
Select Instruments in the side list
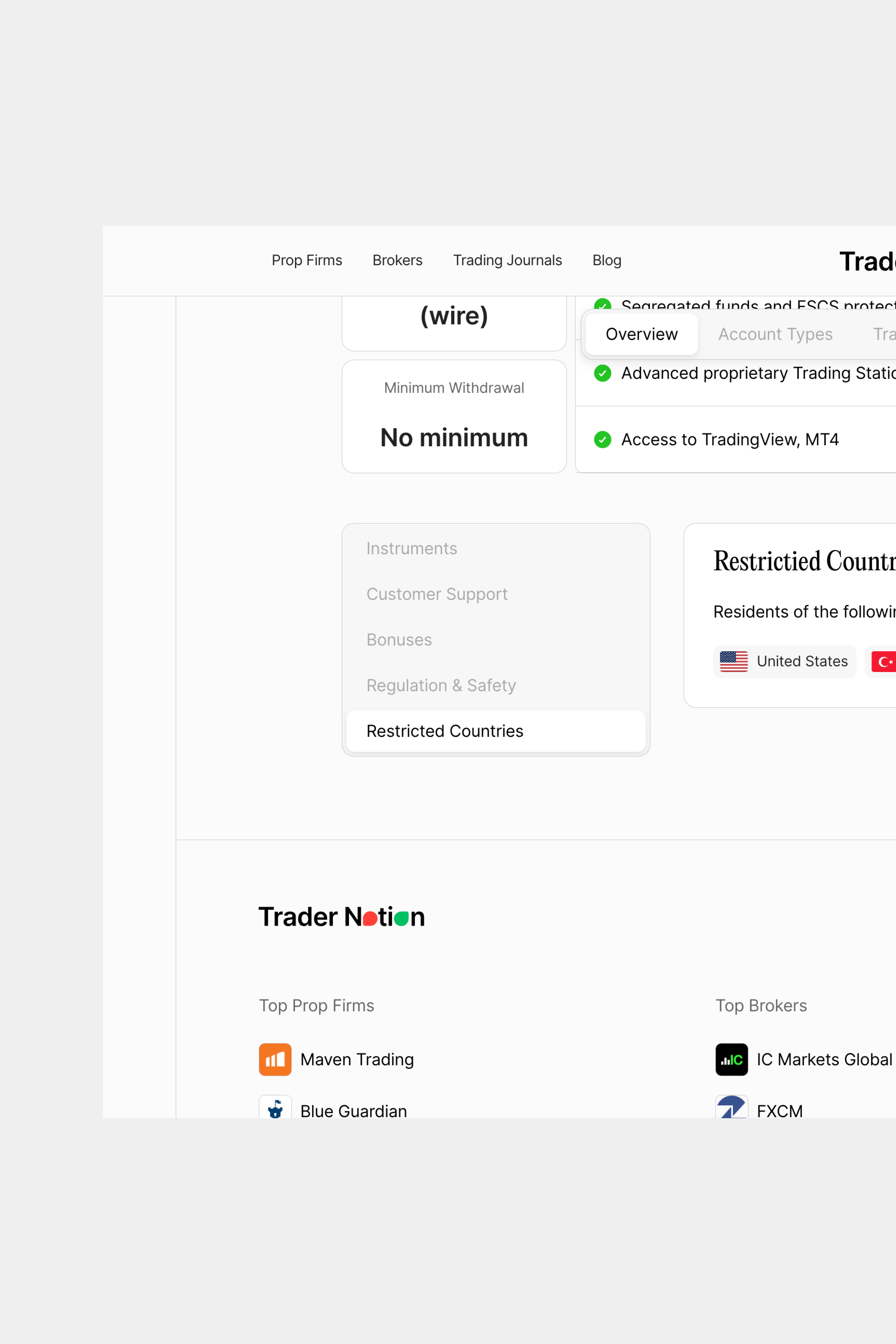point(411,549)
